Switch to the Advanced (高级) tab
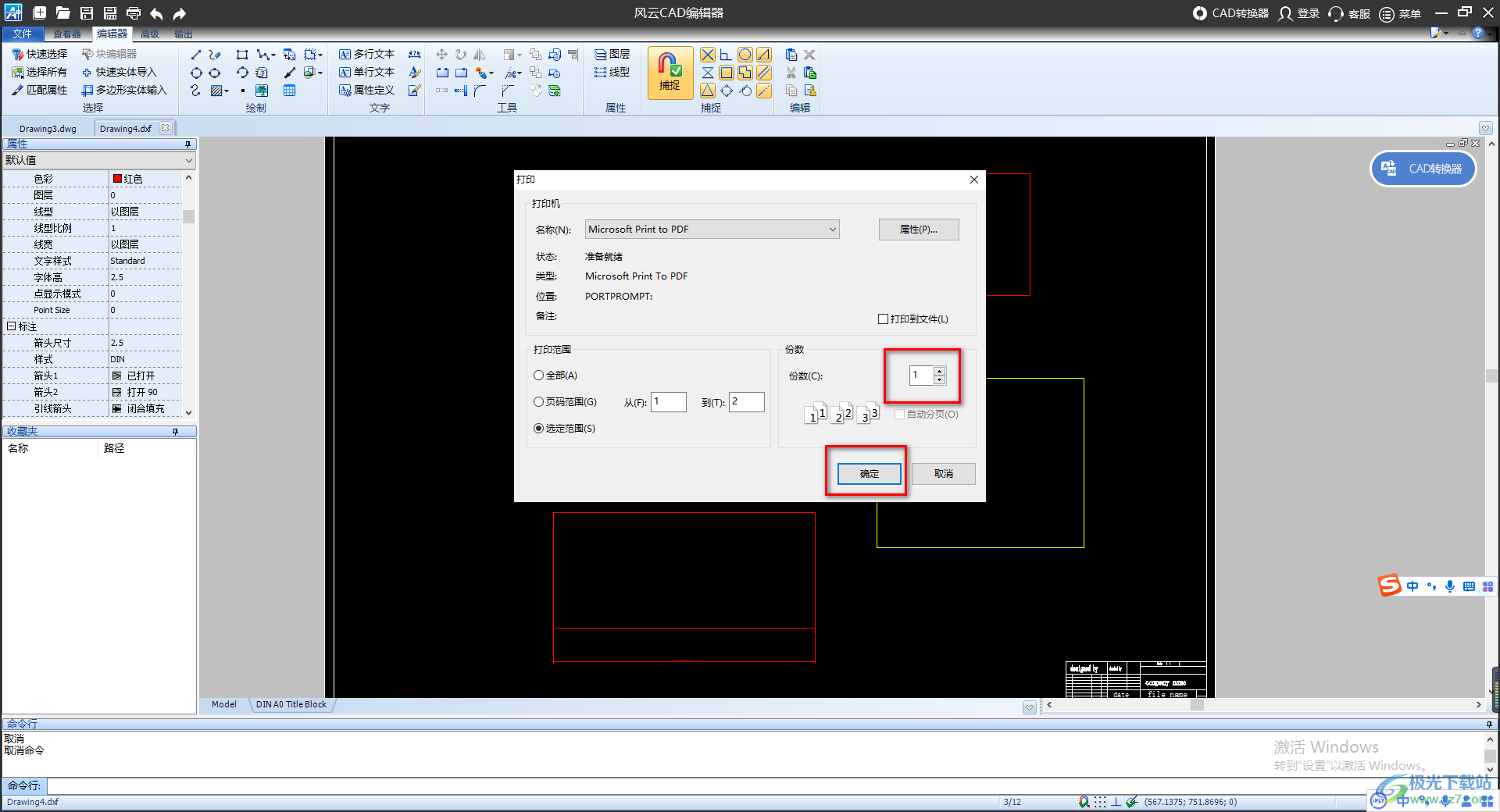 (150, 34)
